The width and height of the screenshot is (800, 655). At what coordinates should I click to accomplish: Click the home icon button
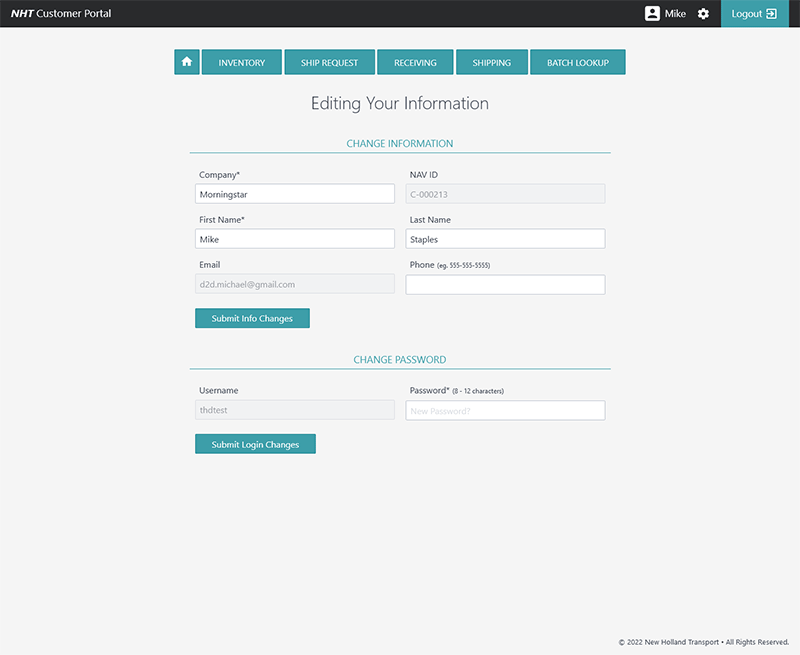pos(187,62)
